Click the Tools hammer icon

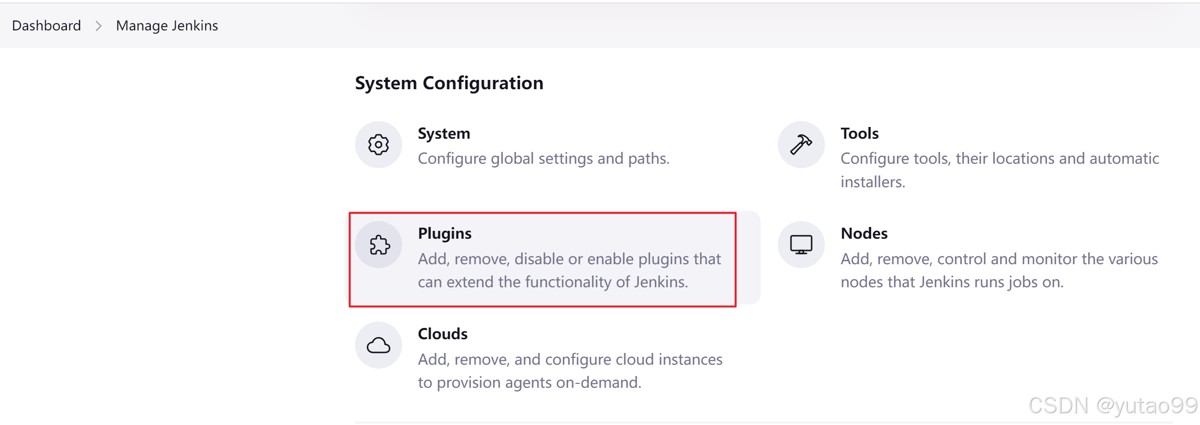tap(801, 146)
